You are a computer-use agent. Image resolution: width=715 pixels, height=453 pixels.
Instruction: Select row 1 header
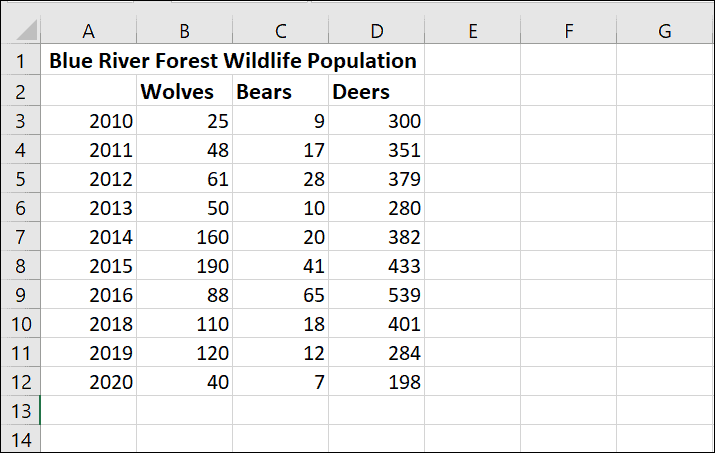pyautogui.click(x=21, y=60)
